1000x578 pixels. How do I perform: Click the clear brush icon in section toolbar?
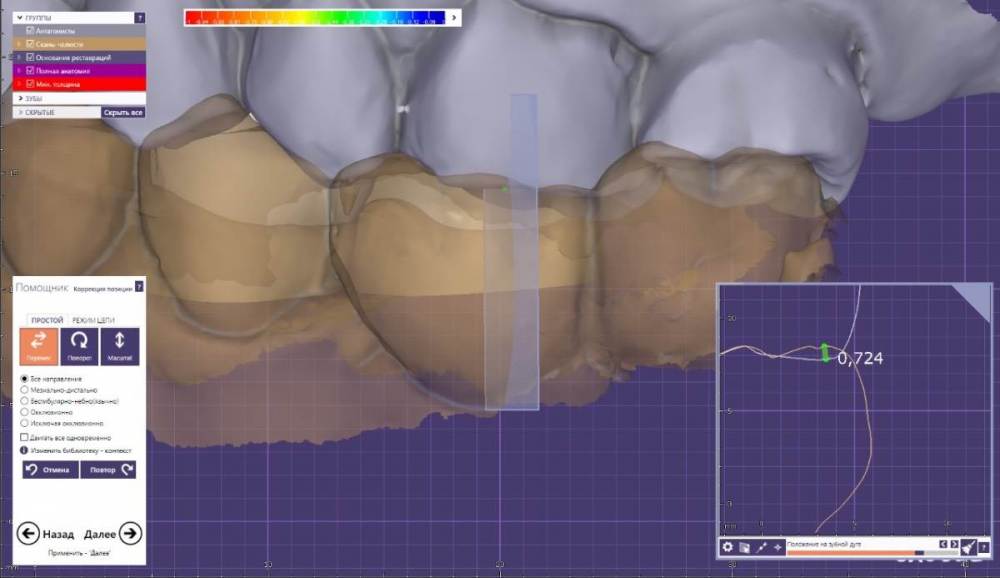[x=968, y=547]
